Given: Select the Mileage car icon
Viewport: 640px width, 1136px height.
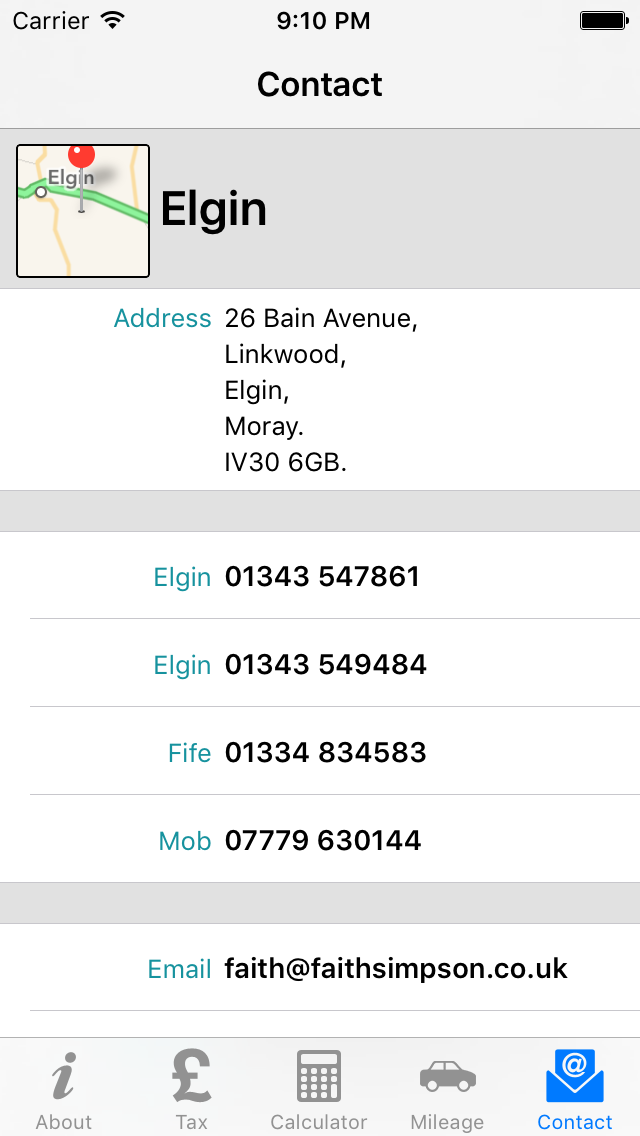Looking at the screenshot, I should (x=447, y=1076).
